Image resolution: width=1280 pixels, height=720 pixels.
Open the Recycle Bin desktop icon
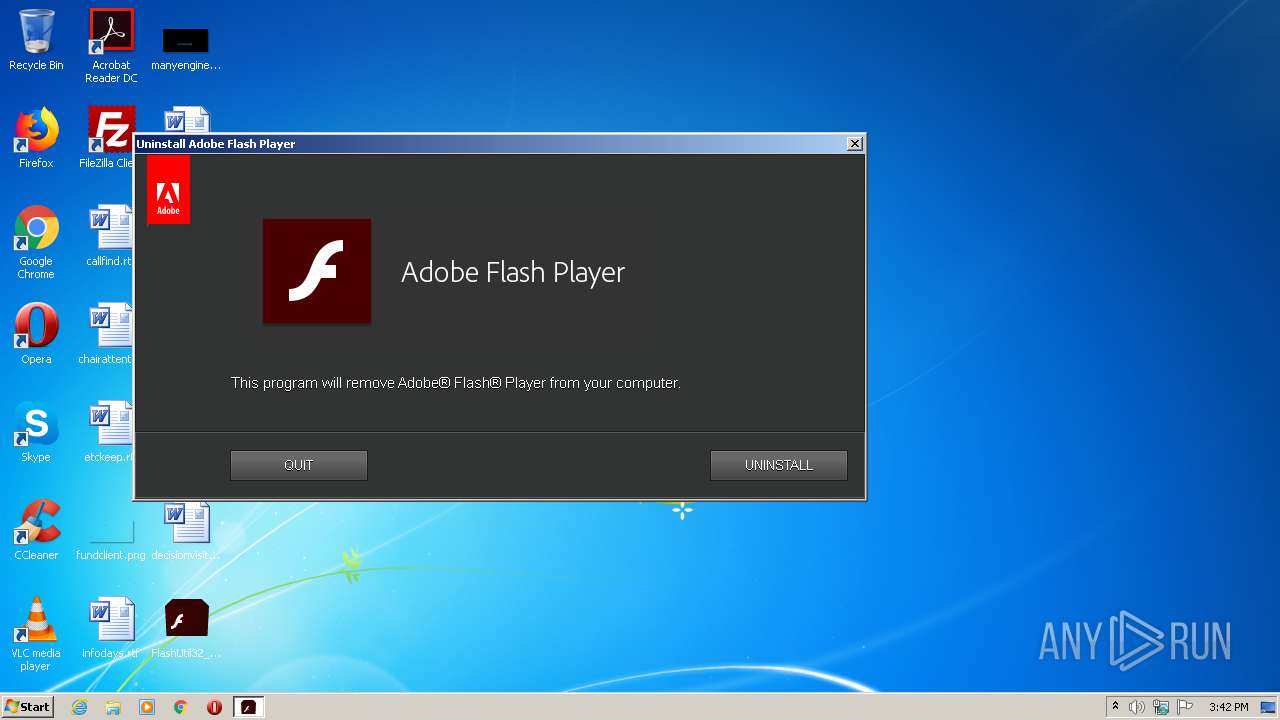pyautogui.click(x=36, y=41)
